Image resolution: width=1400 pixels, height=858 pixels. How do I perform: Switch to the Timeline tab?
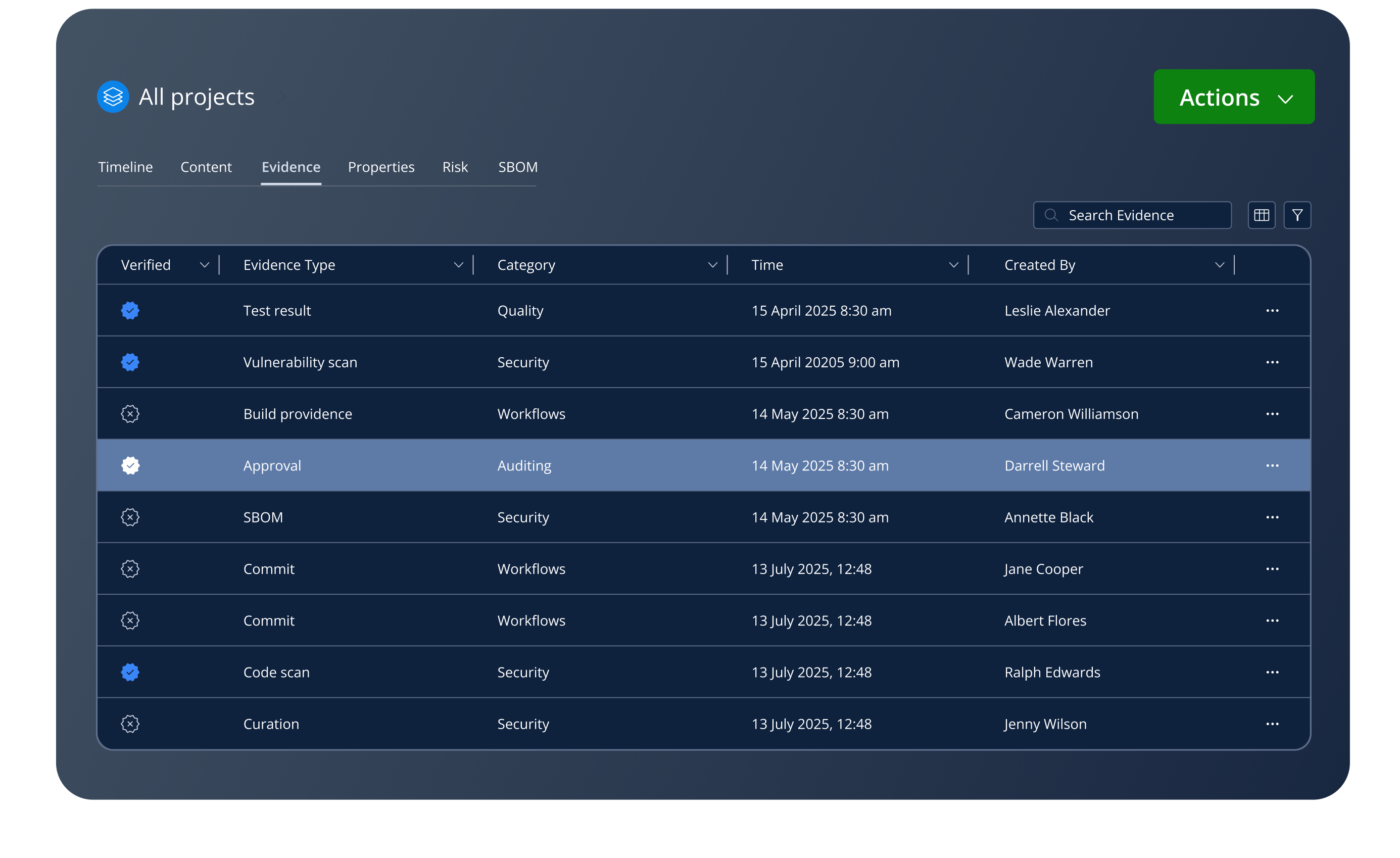[126, 167]
